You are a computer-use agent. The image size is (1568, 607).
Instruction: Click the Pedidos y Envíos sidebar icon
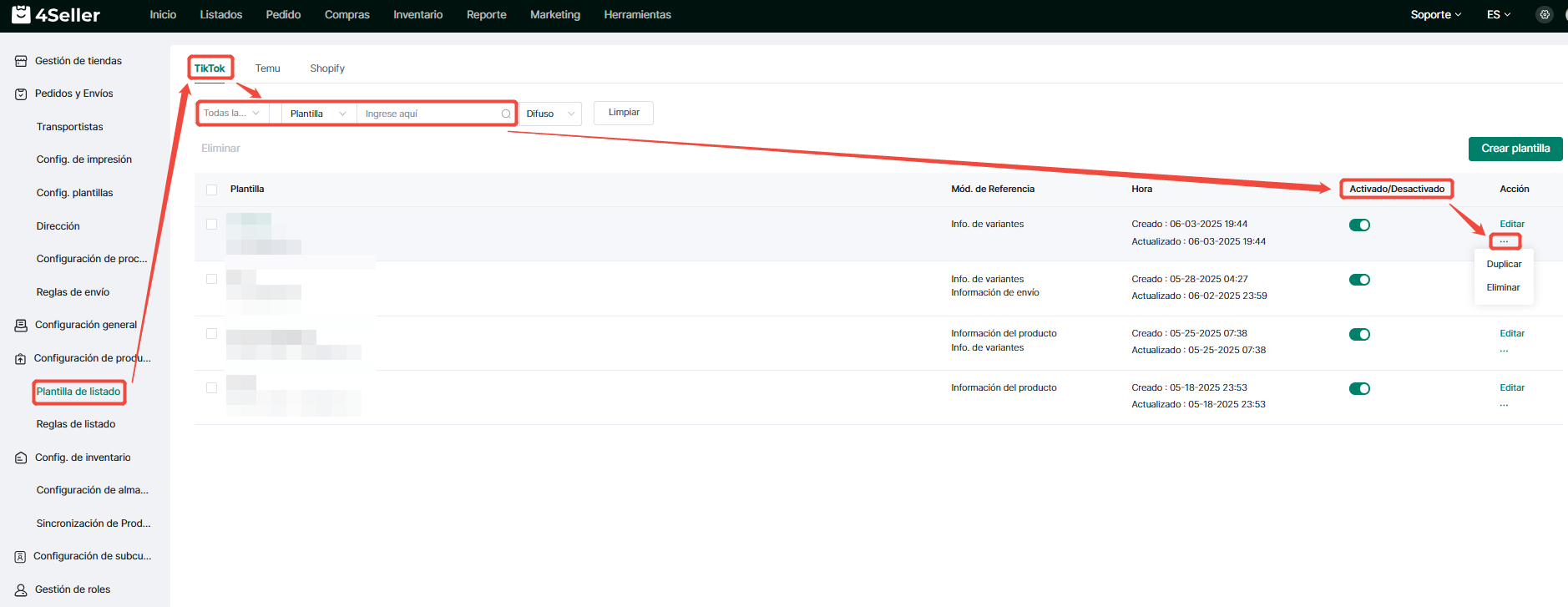pos(21,94)
